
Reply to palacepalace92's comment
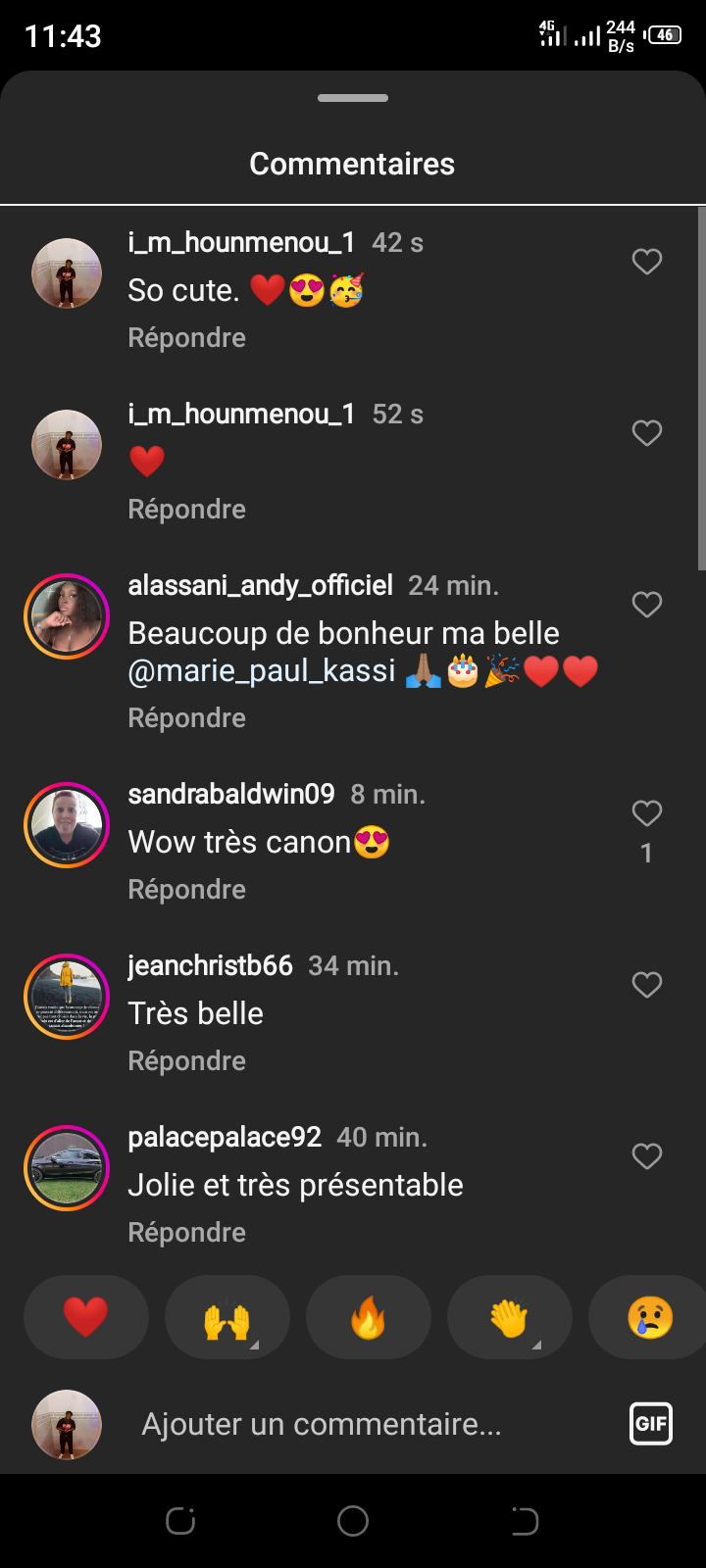coord(186,1233)
